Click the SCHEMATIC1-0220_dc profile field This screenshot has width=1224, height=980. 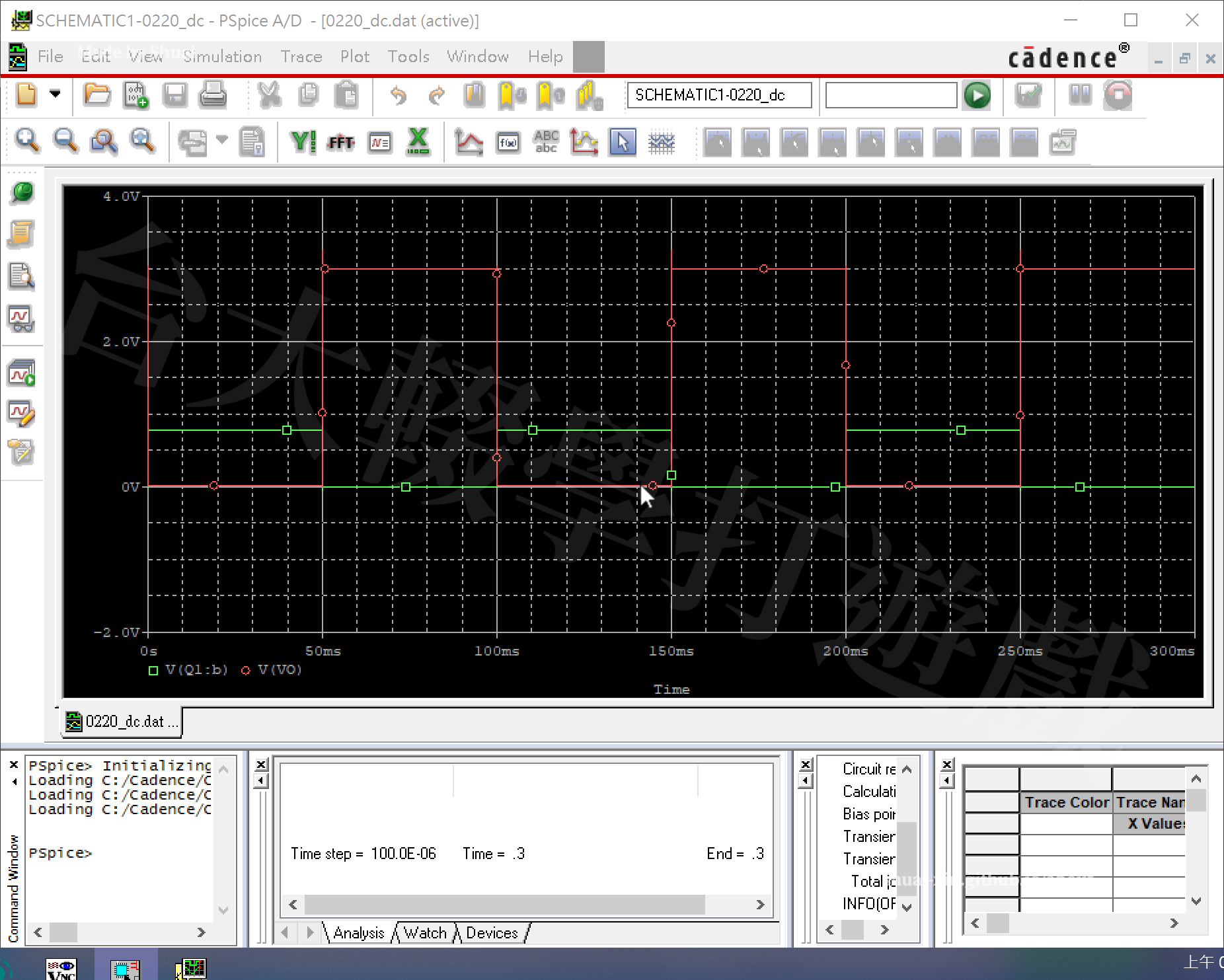coord(719,95)
